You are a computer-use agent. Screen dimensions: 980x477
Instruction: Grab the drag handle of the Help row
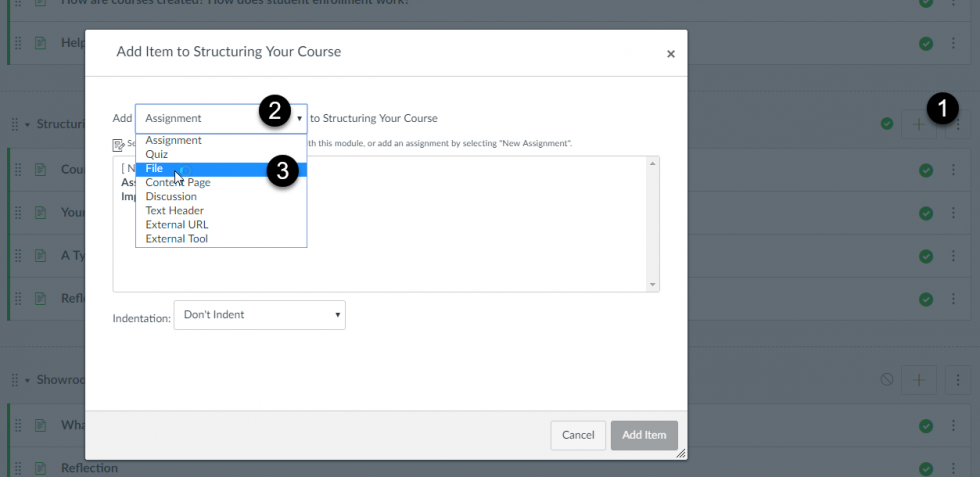tap(18, 43)
